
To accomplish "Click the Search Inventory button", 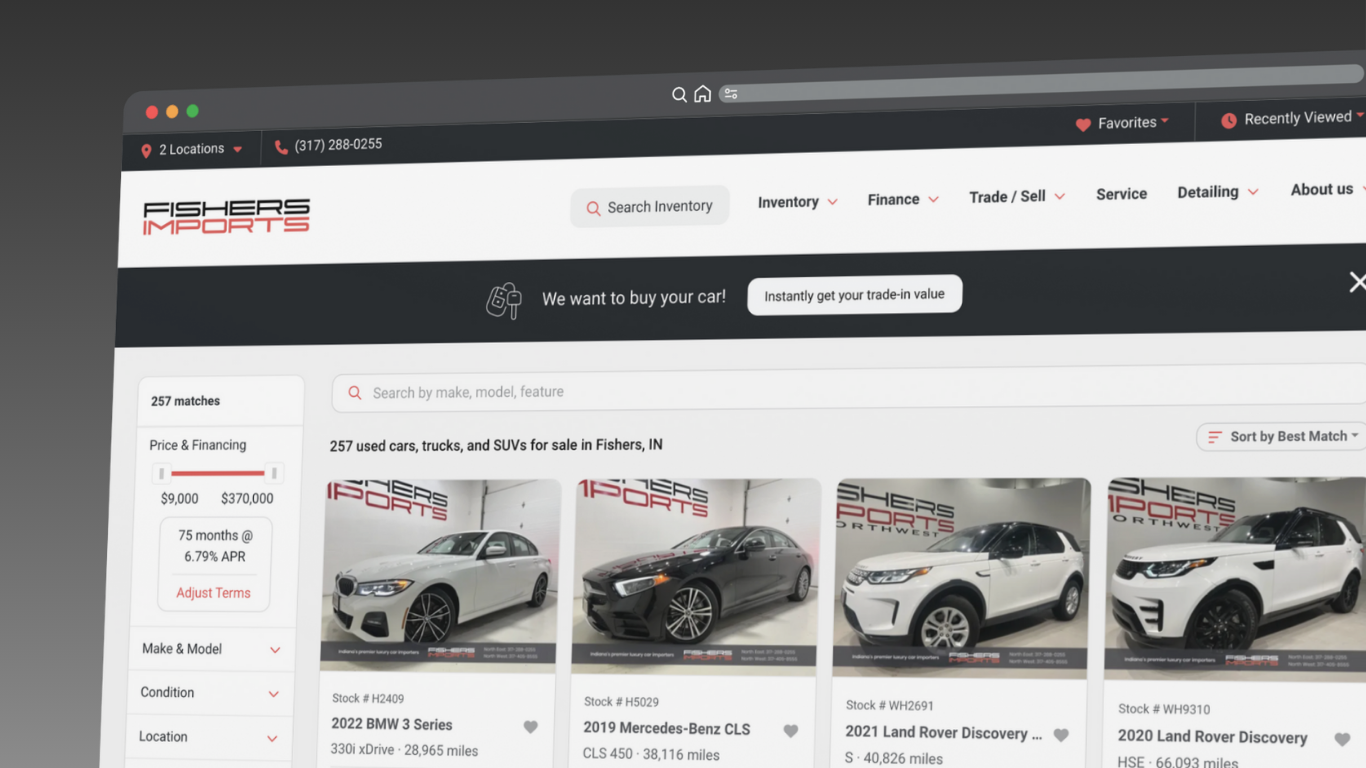I will click(x=650, y=207).
